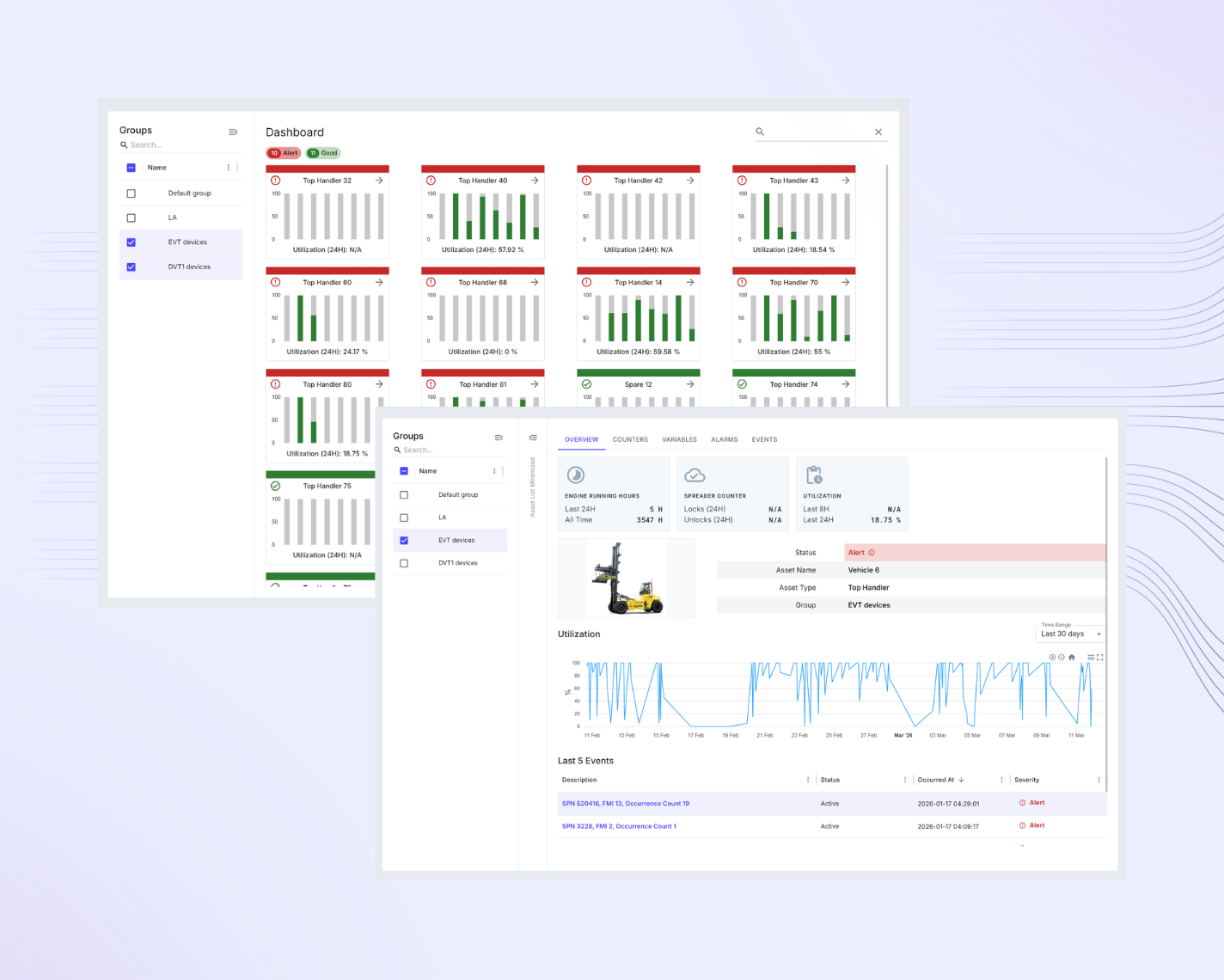1224x980 pixels.
Task: Open Description column options menu
Action: click(807, 781)
